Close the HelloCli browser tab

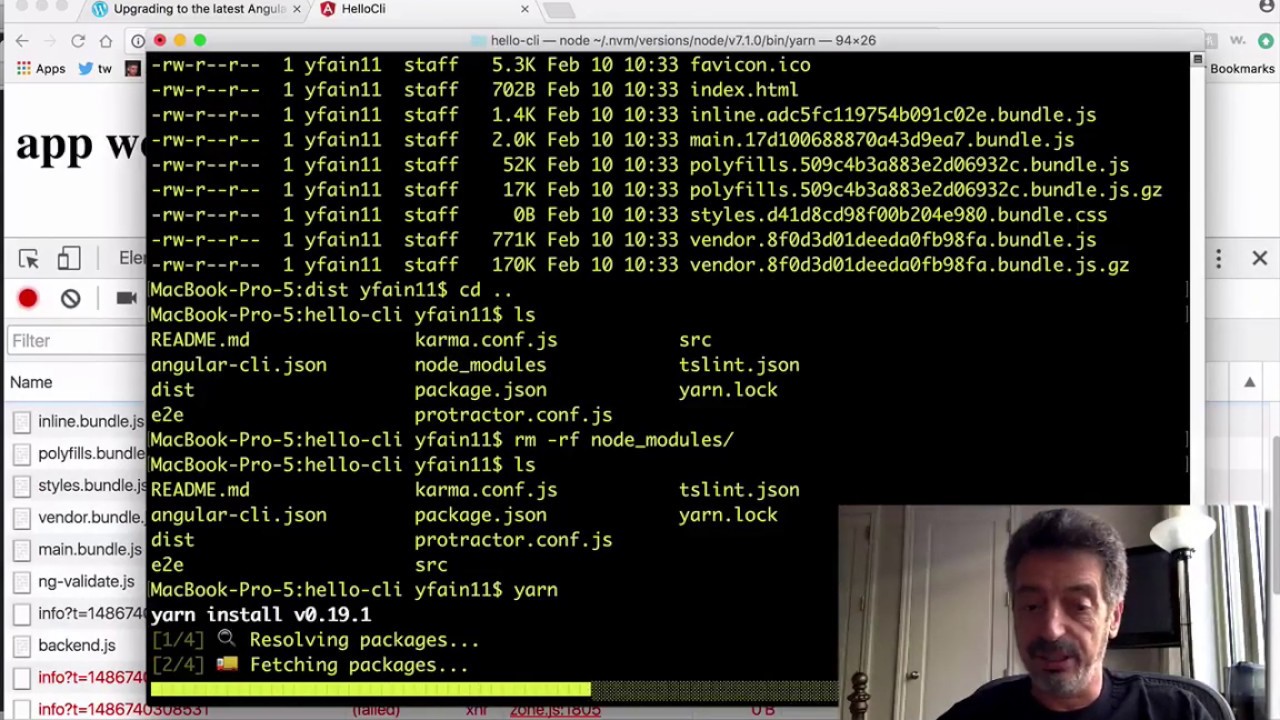[x=525, y=9]
